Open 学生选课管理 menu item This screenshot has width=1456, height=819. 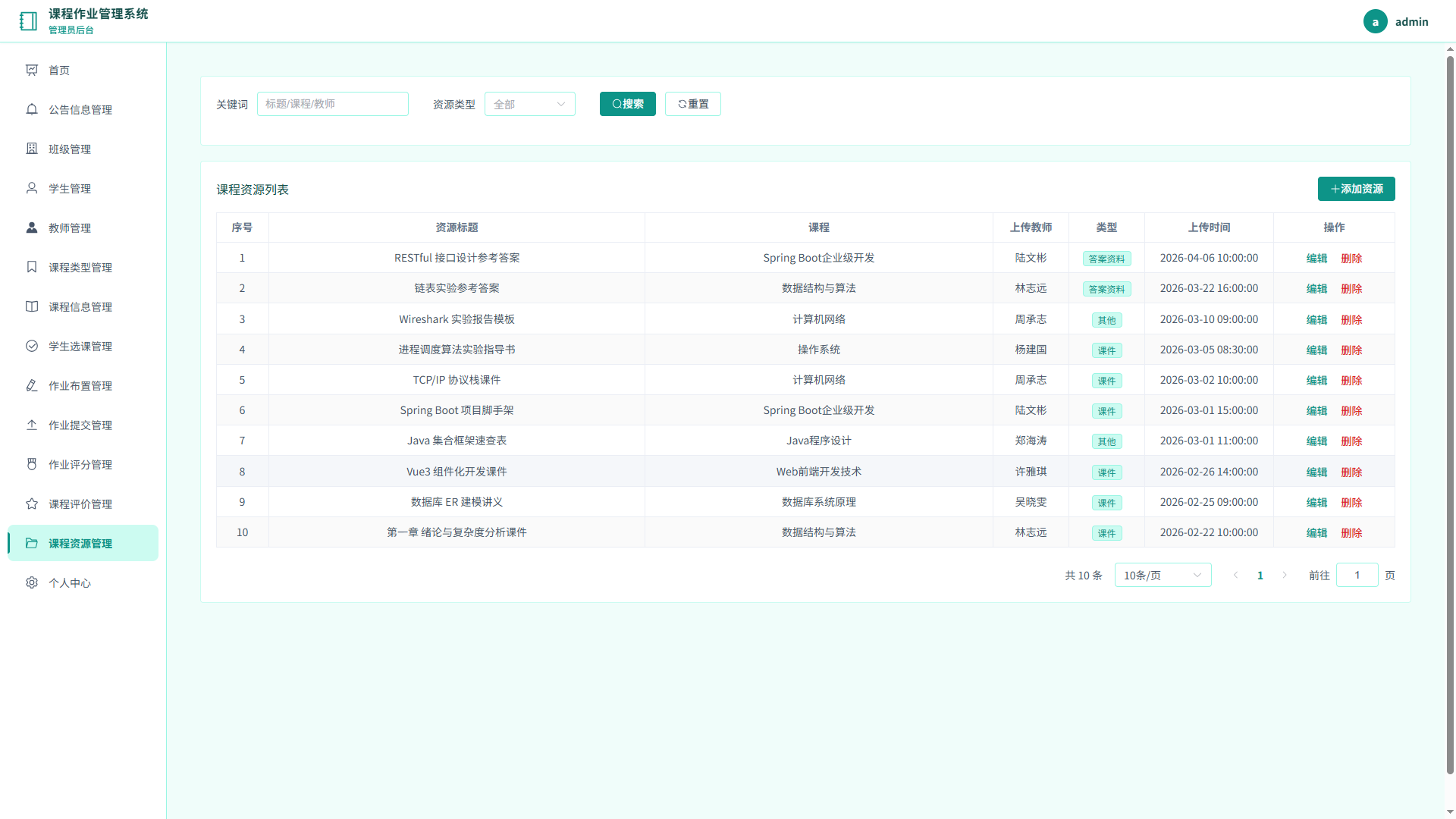click(x=83, y=346)
